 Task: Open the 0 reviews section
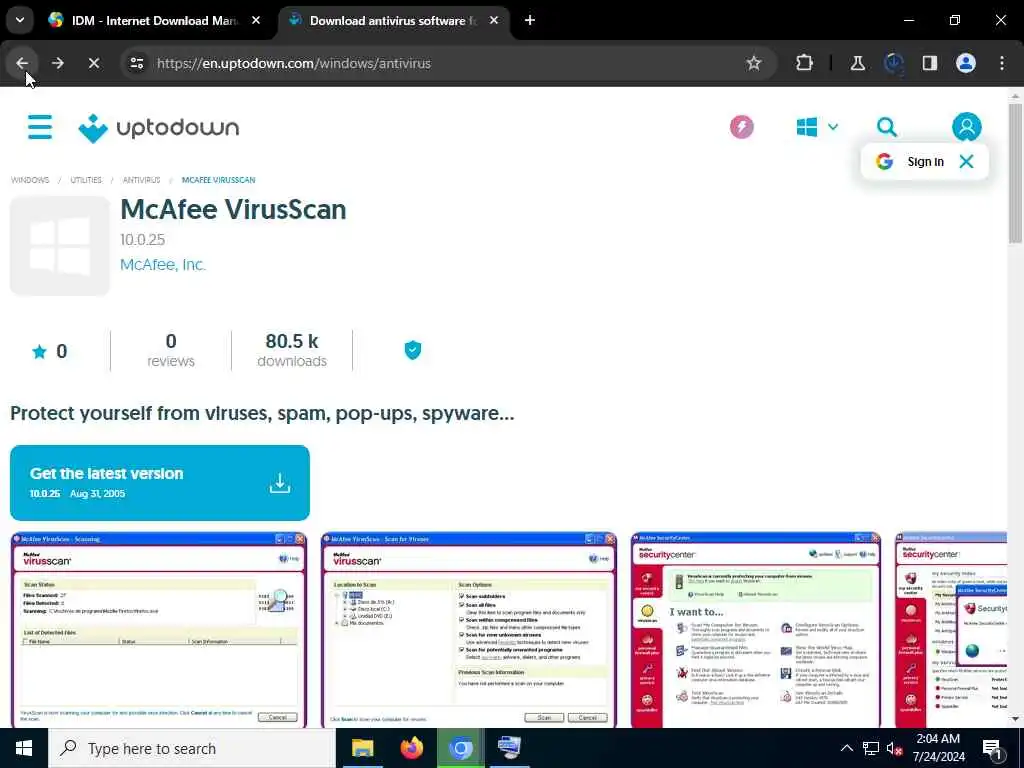[x=170, y=350]
